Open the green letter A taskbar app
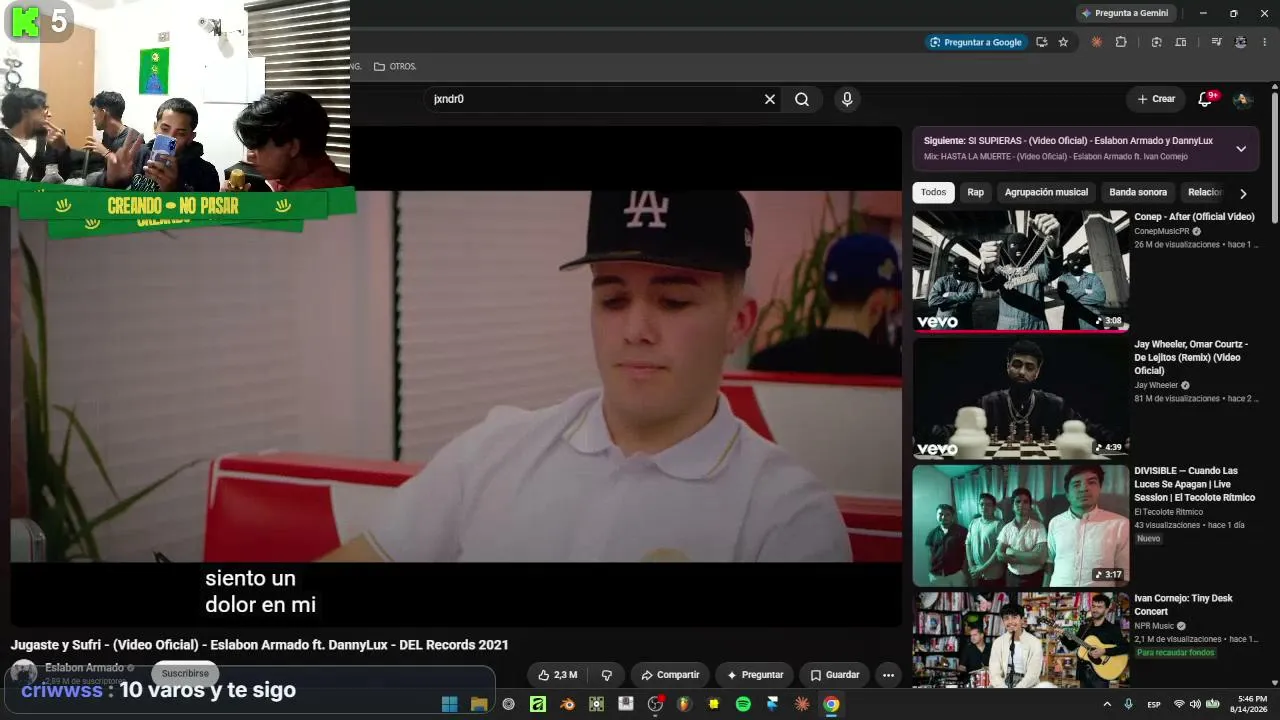The width and height of the screenshot is (1280, 720). coord(538,704)
